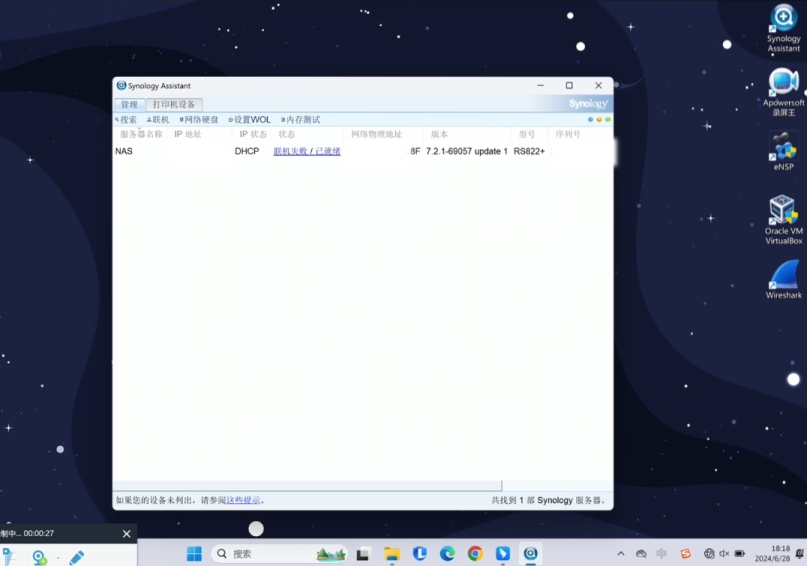Open Oracle VM VirtualBox desktop shortcut
This screenshot has width=807, height=566.
pos(783,220)
